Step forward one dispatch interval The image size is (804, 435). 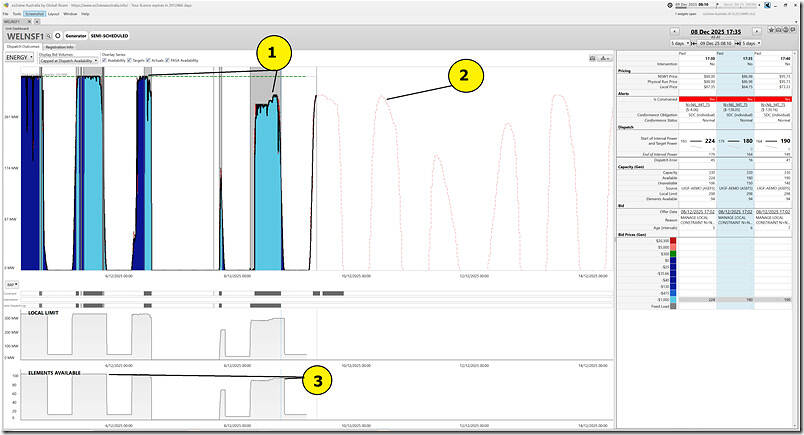click(756, 31)
